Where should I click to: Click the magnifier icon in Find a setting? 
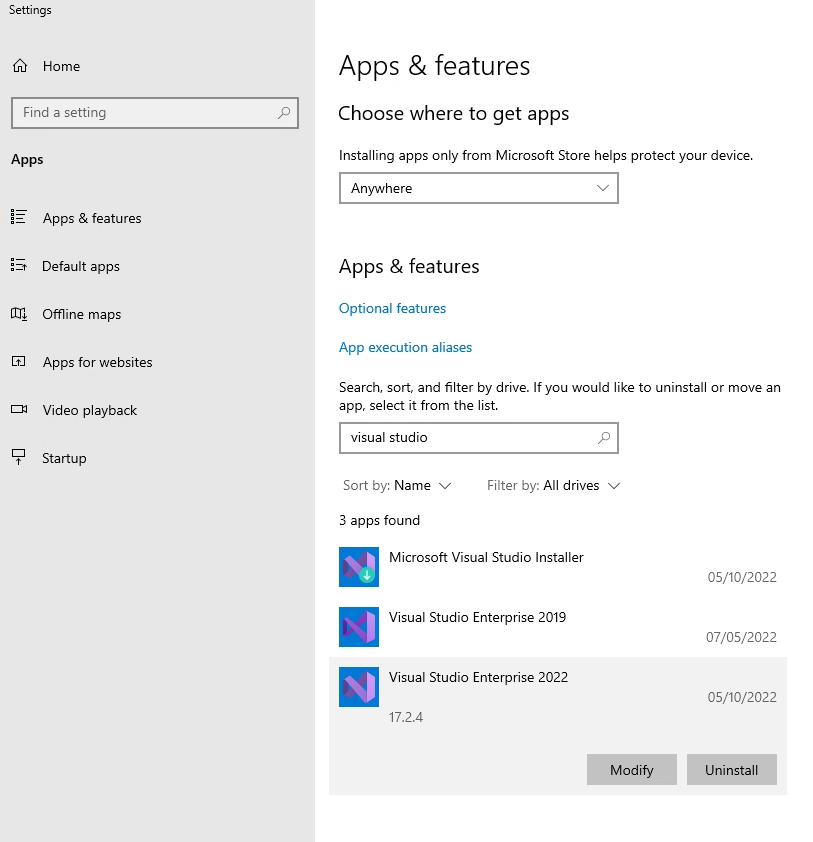tap(284, 112)
